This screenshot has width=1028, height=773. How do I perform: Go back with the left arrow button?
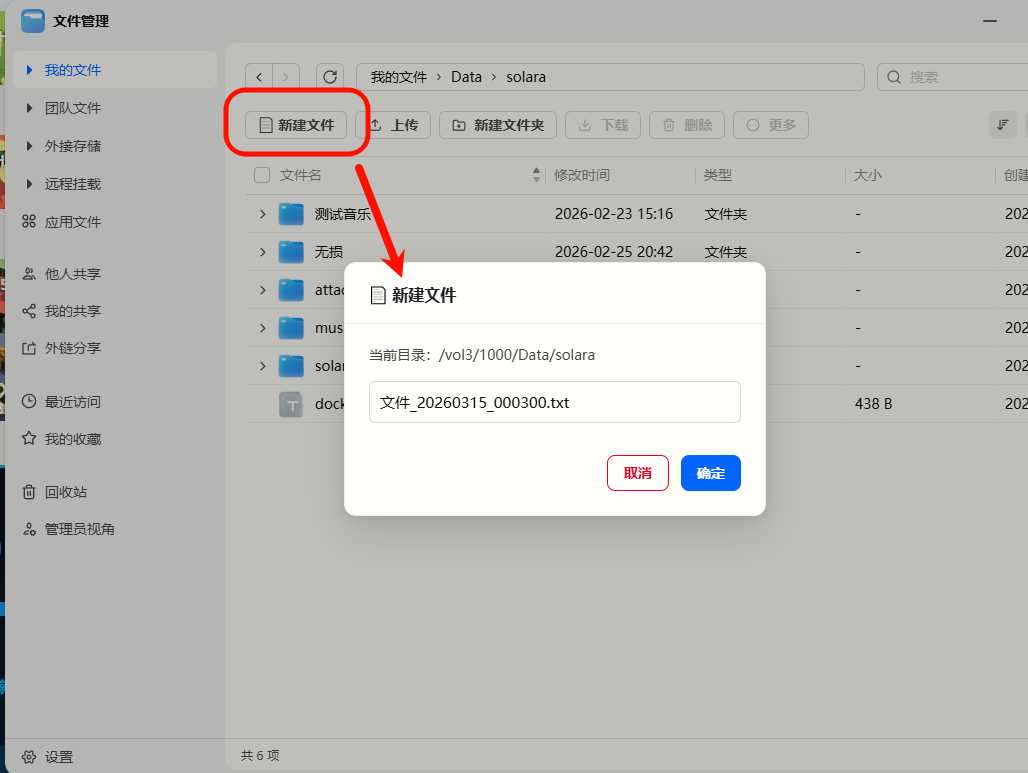(259, 77)
